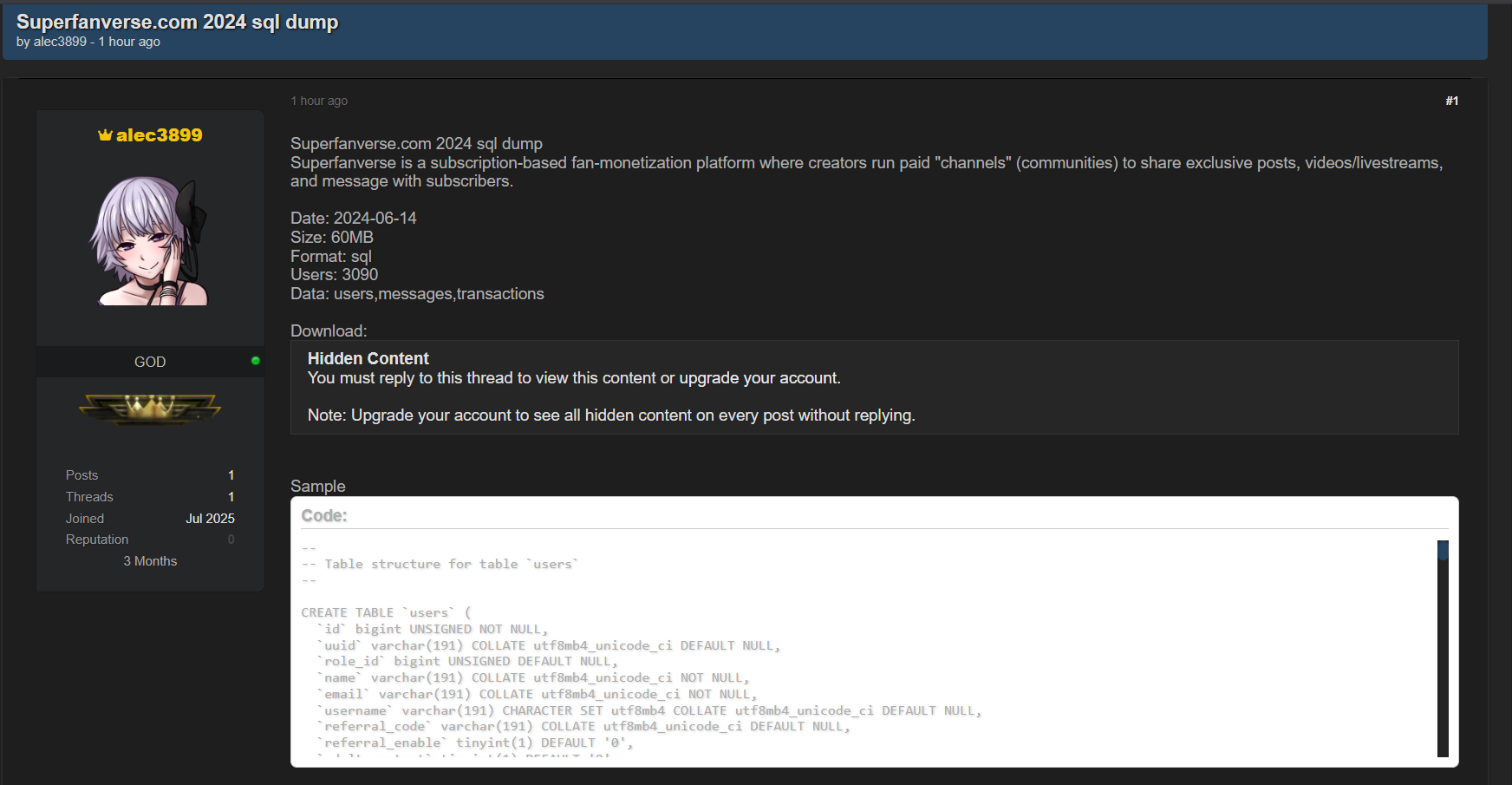
Task: Click the code block scrollbar thumb
Action: (x=1443, y=550)
